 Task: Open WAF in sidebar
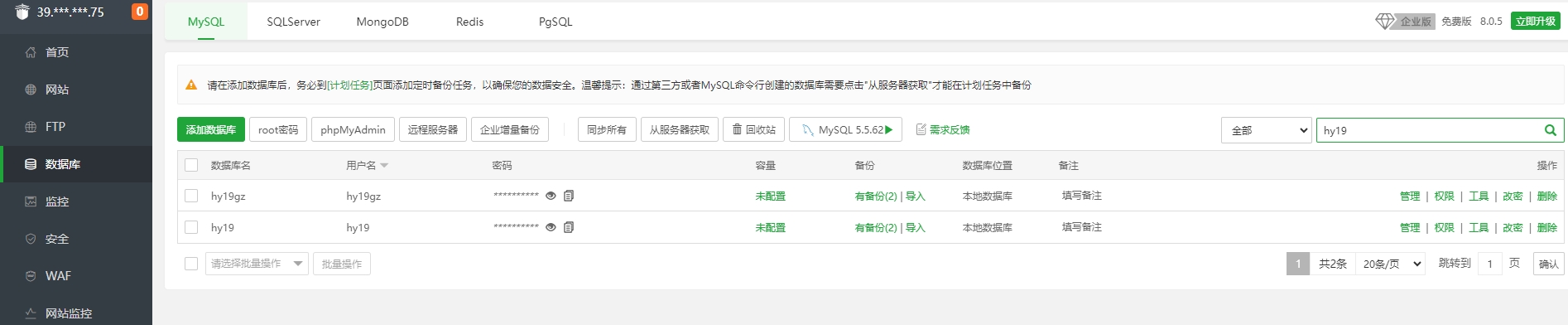(x=76, y=276)
